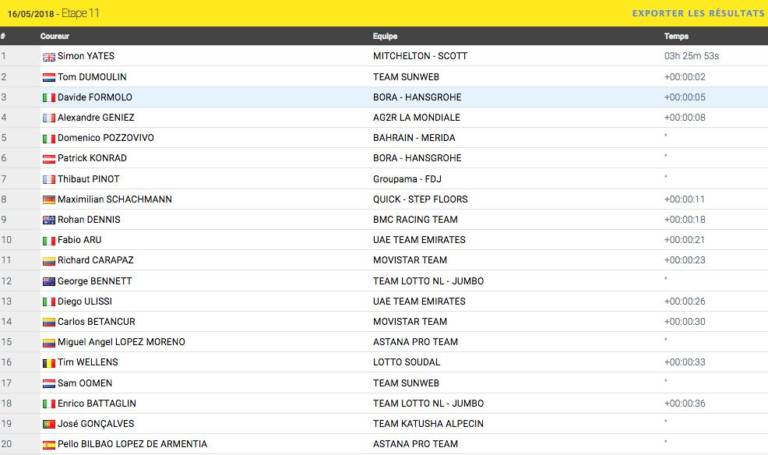Click the New Zealand flag beside George BENNETT
The image size is (768, 455).
click(49, 282)
